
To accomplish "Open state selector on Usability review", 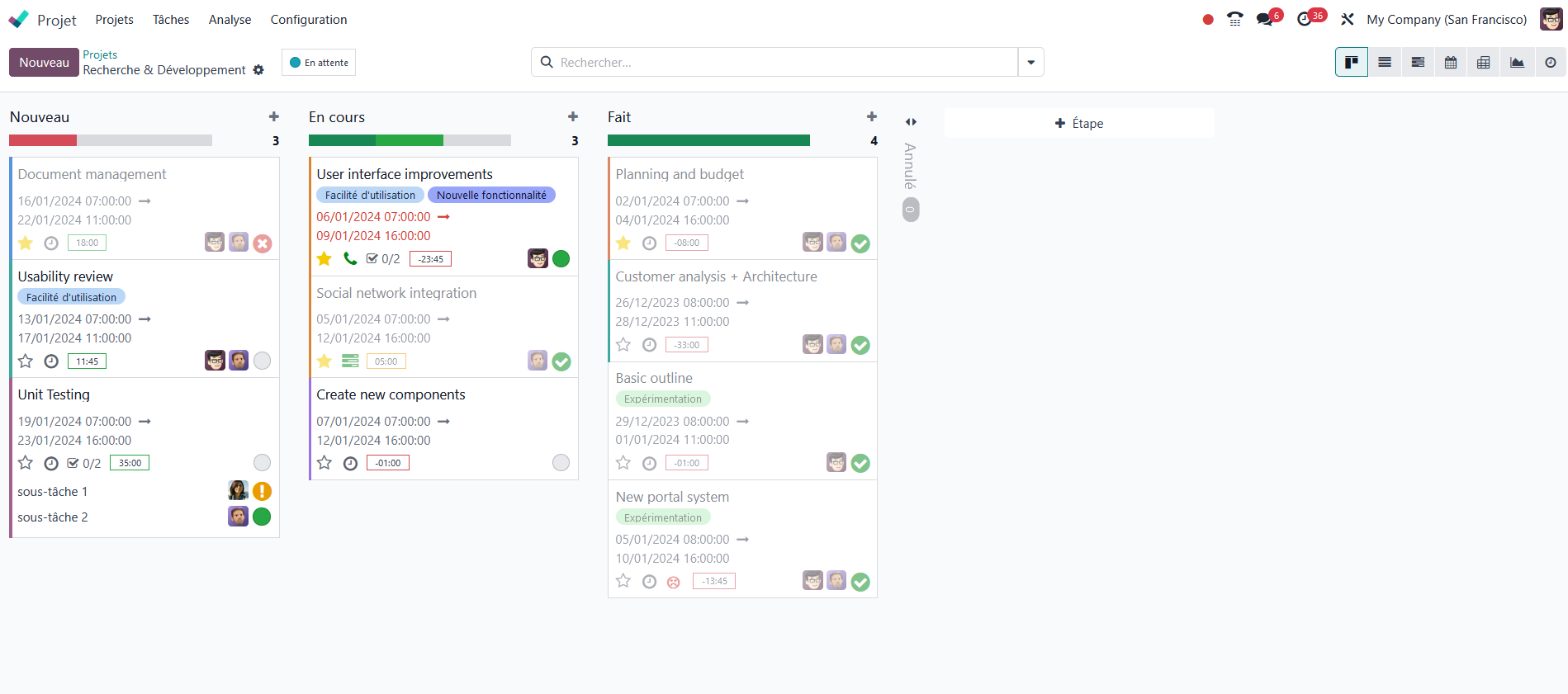I will (x=262, y=361).
